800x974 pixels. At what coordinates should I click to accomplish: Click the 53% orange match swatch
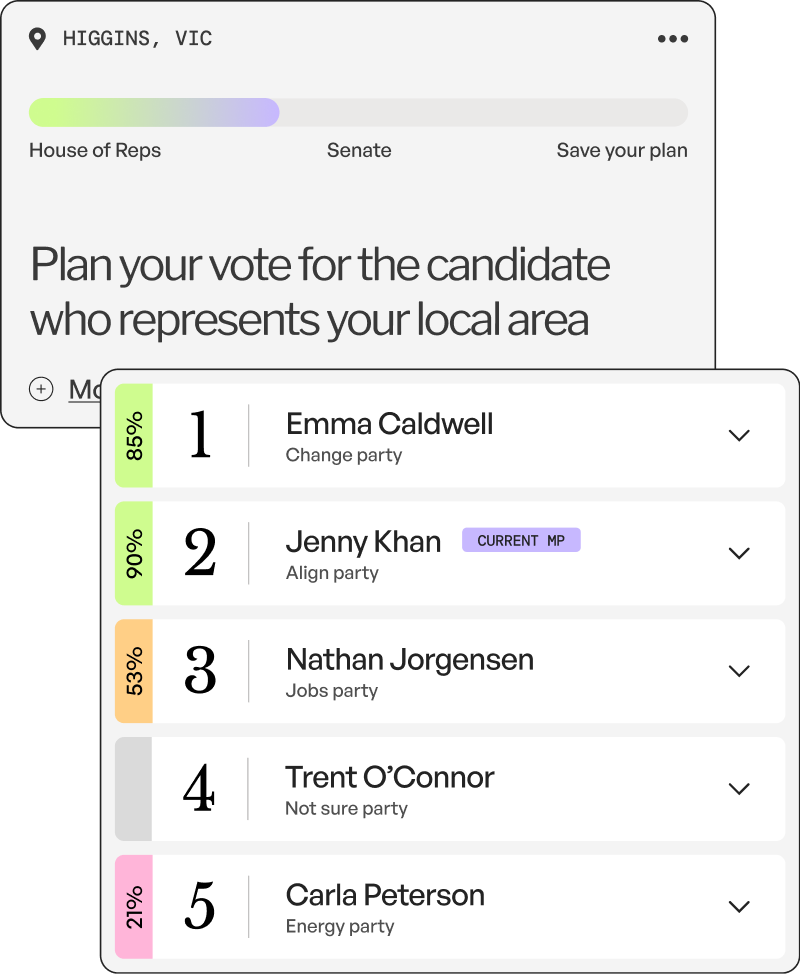134,671
